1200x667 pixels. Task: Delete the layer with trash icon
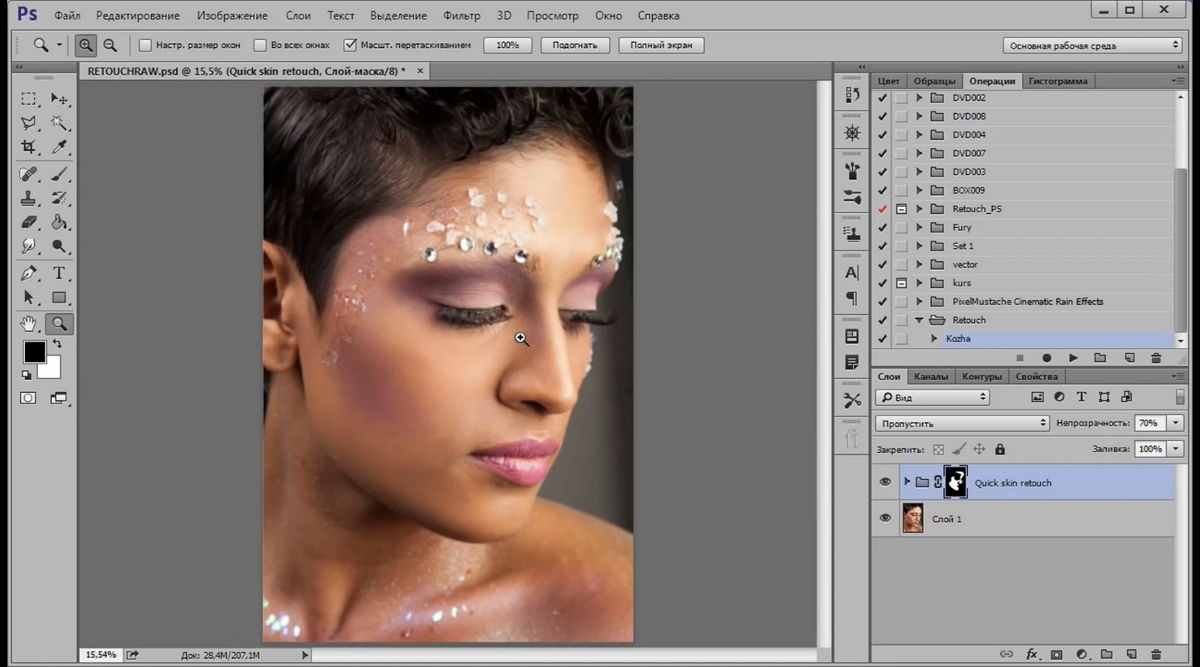pos(1157,655)
